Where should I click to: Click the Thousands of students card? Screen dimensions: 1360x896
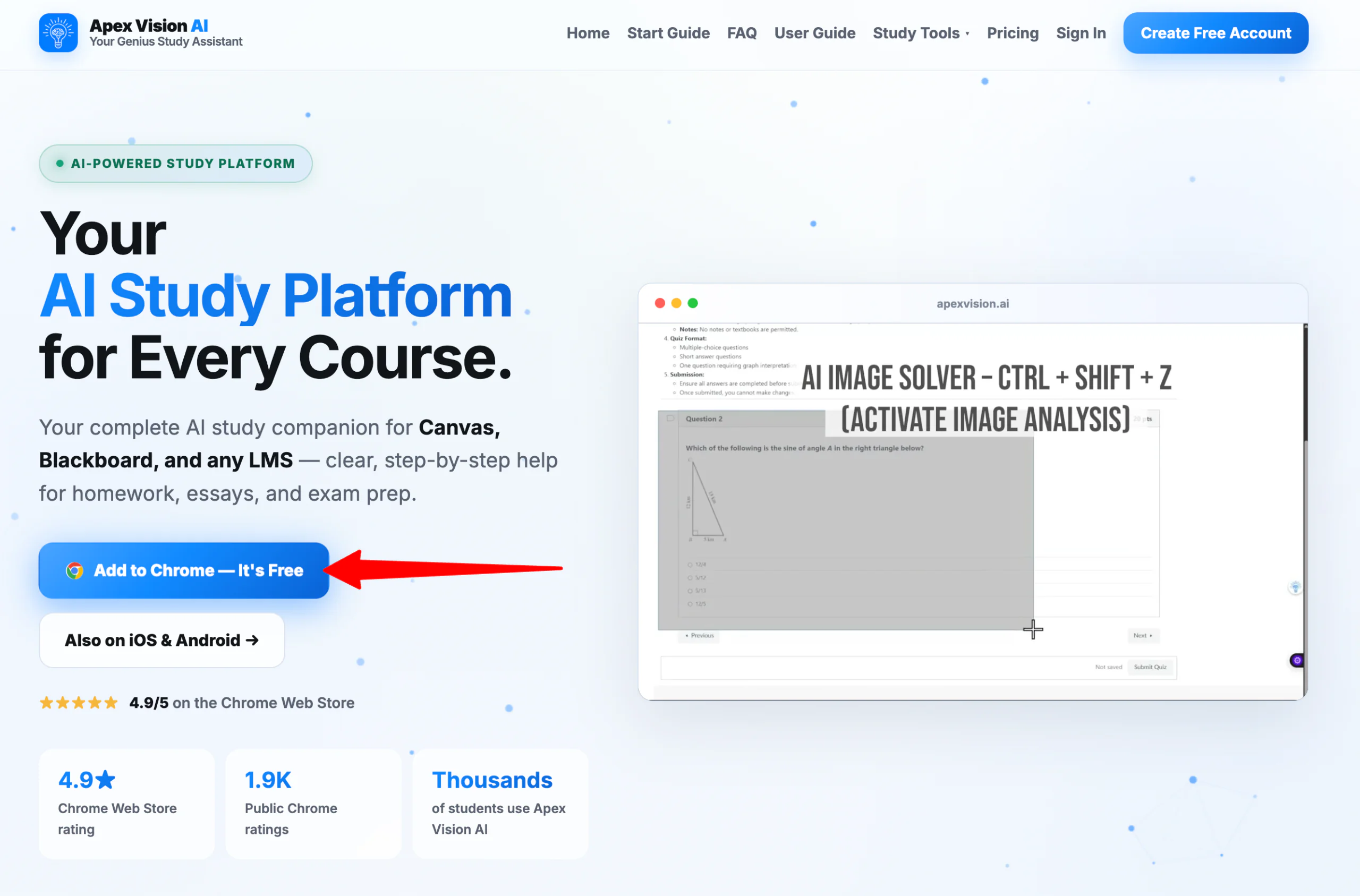[500, 804]
